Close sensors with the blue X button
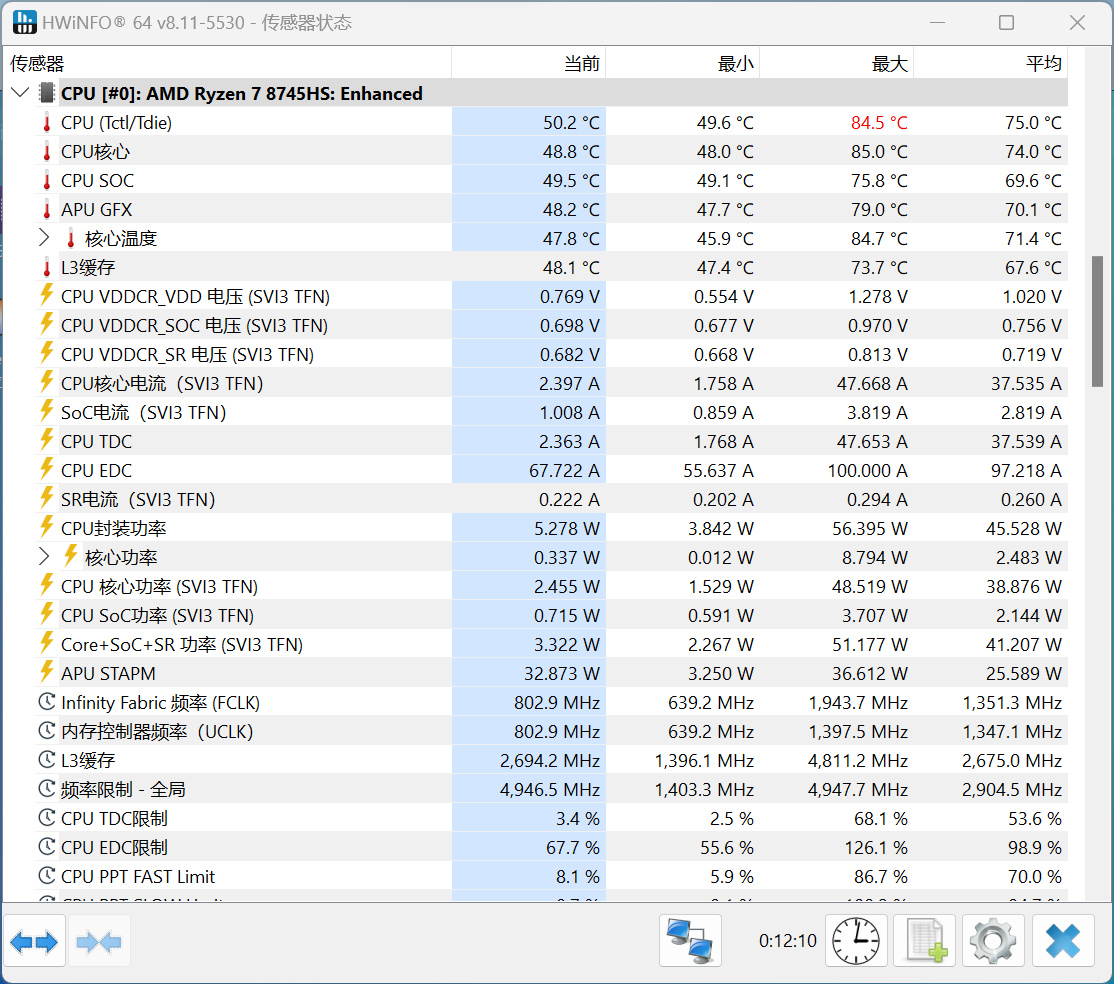 (x=1063, y=941)
